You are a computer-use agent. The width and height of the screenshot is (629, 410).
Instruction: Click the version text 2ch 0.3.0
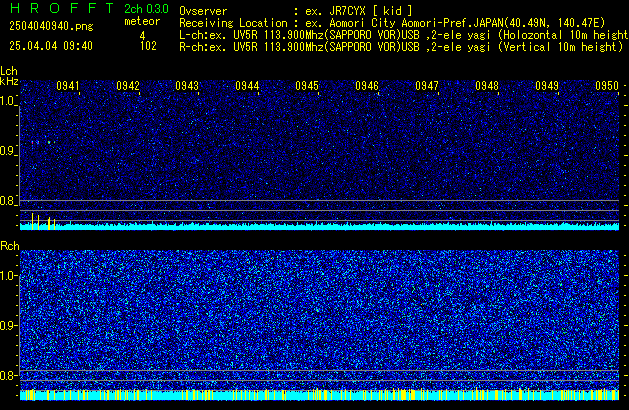pos(146,8)
